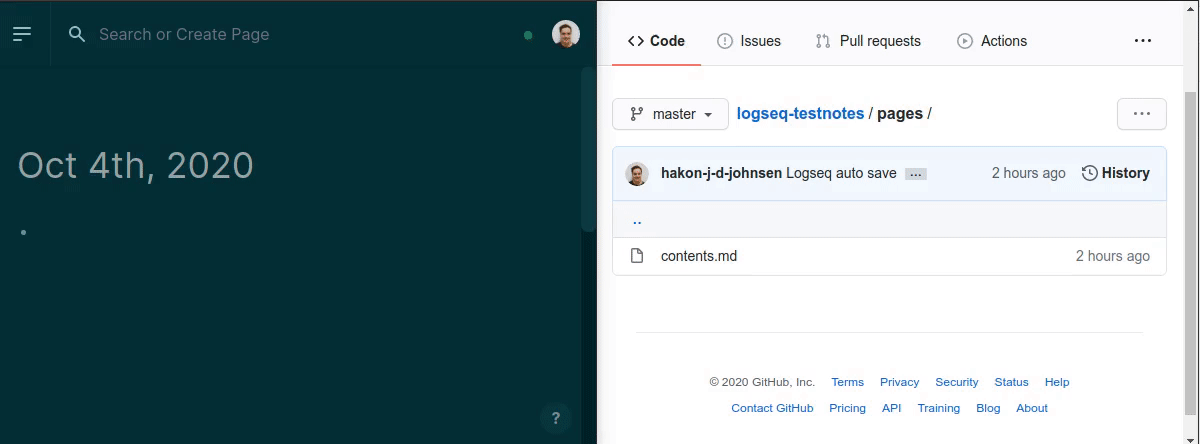Open the About footer link
Screen dimensions: 1200x444
pyautogui.click(x=1032, y=408)
